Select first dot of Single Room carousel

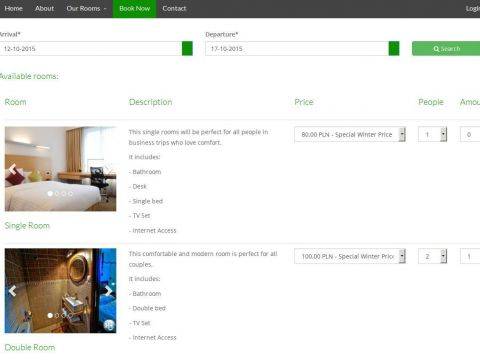coord(50,193)
